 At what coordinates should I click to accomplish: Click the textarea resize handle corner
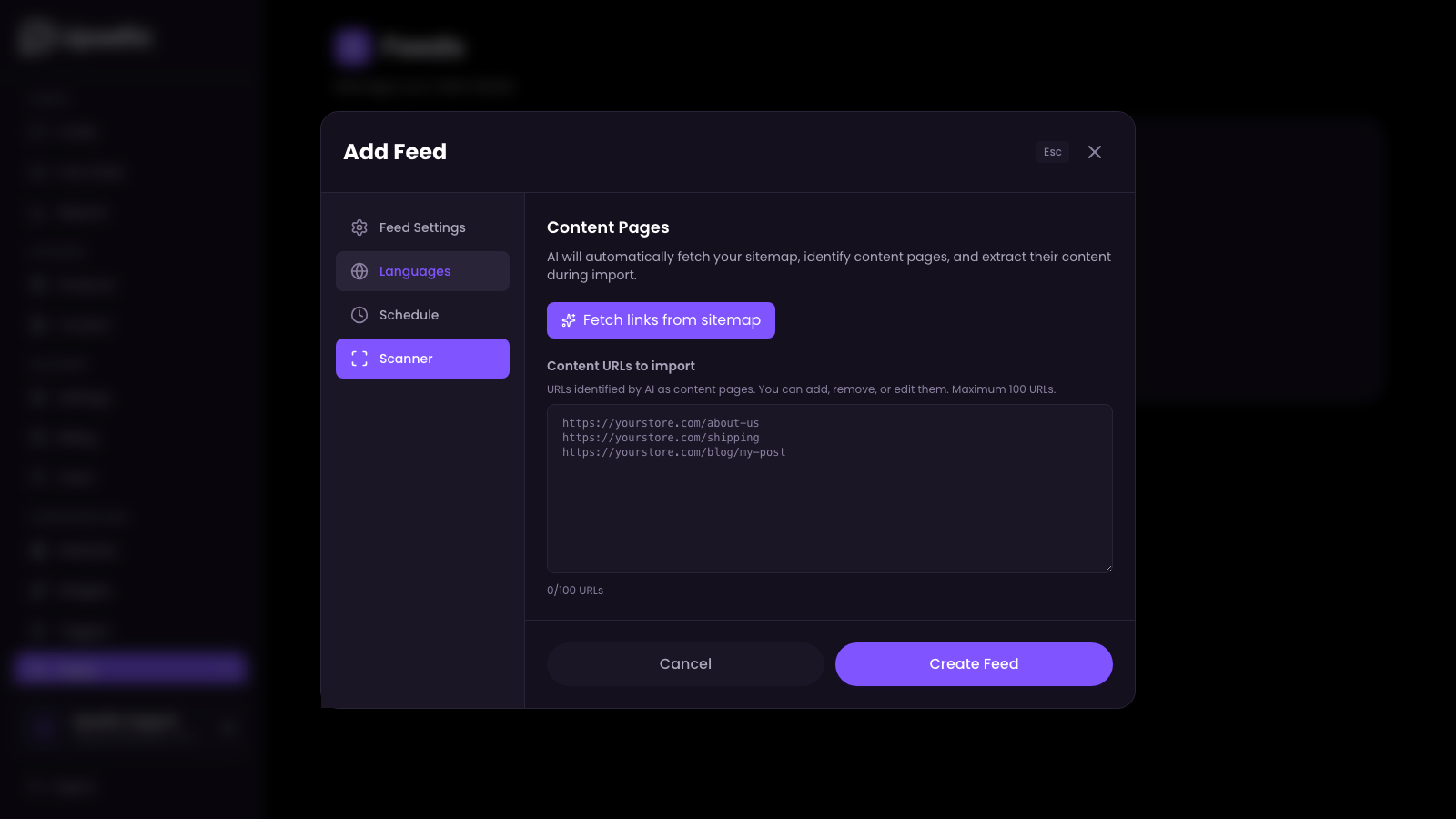point(1107,568)
